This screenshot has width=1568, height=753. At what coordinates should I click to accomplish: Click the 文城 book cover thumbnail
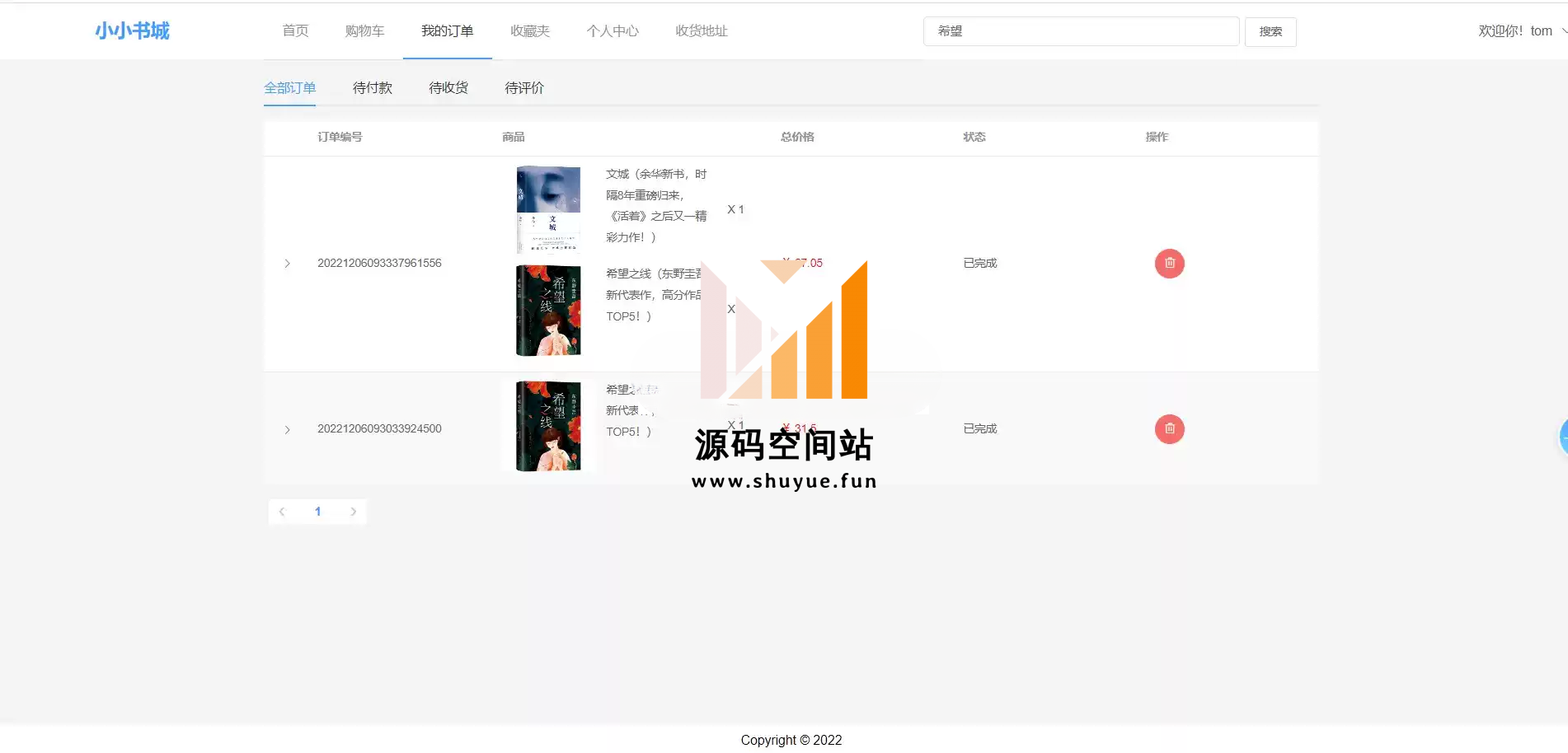point(548,210)
